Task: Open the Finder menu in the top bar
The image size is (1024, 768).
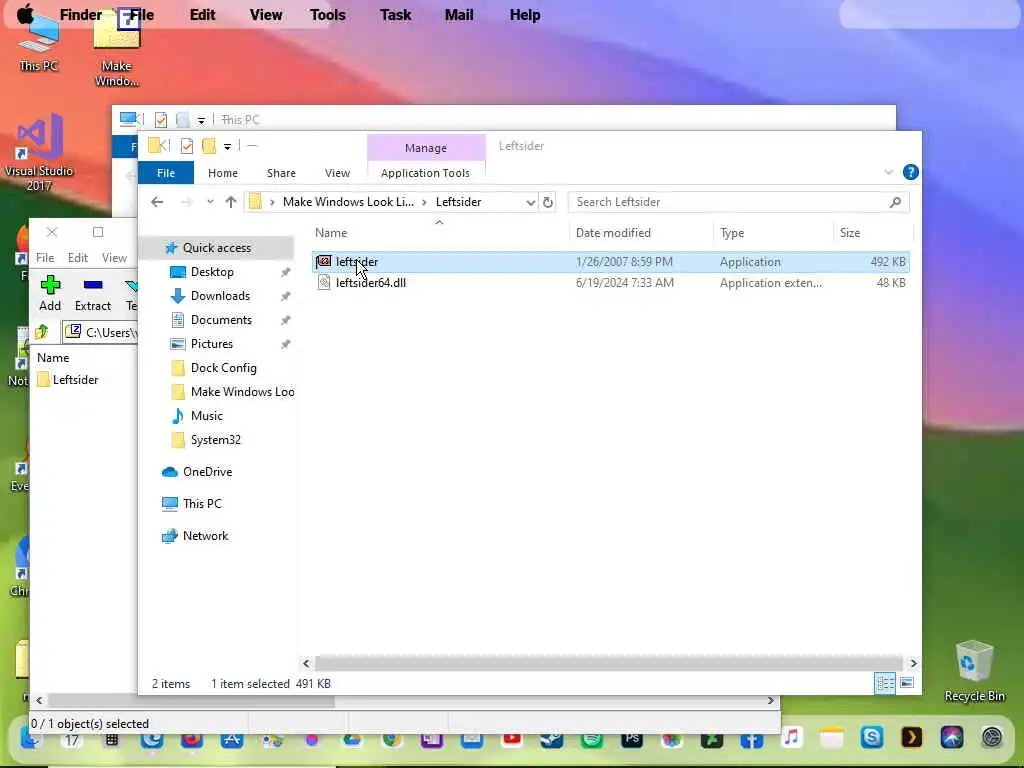Action: tap(80, 14)
